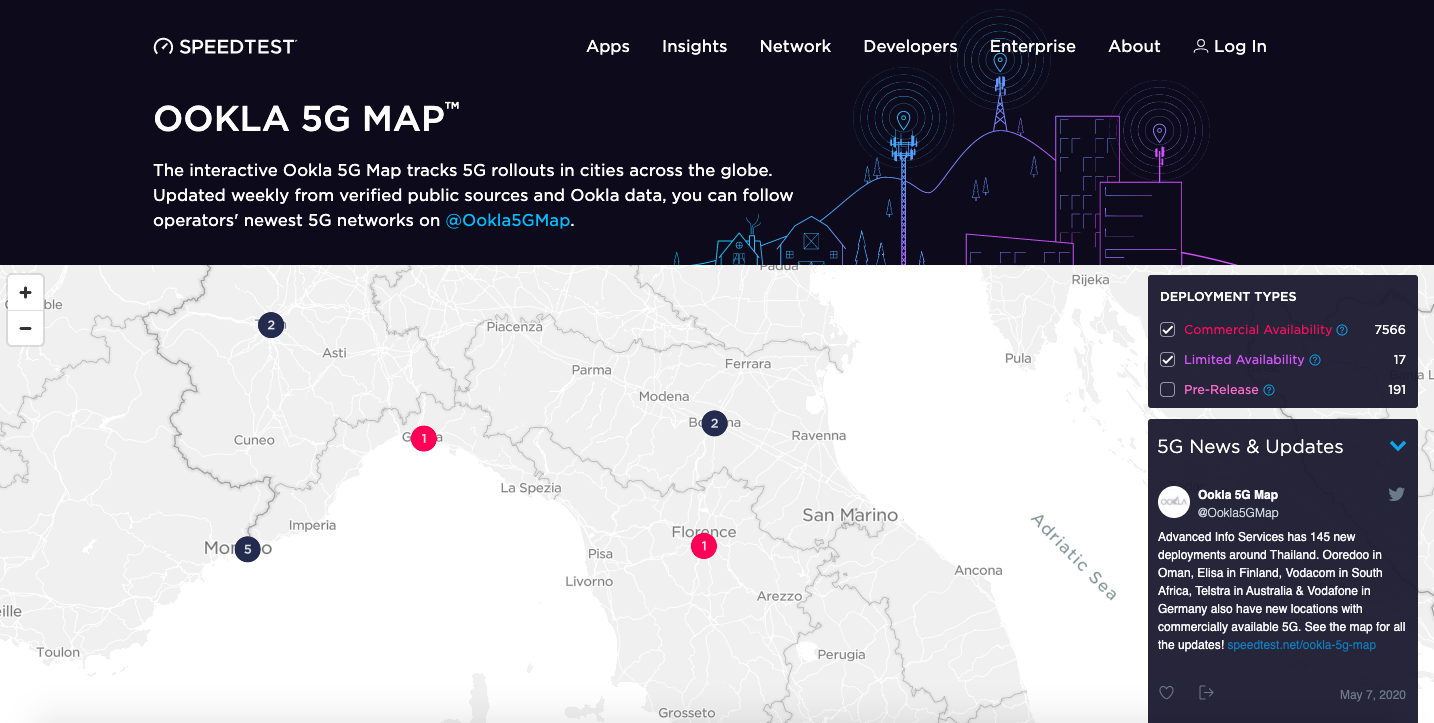
Task: Click the Piacenza map label
Action: [x=514, y=326]
